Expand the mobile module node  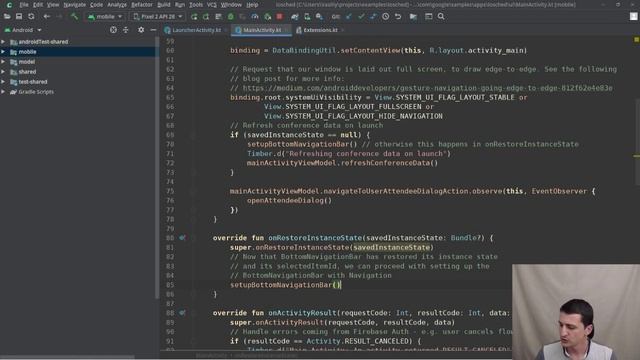click(3, 52)
